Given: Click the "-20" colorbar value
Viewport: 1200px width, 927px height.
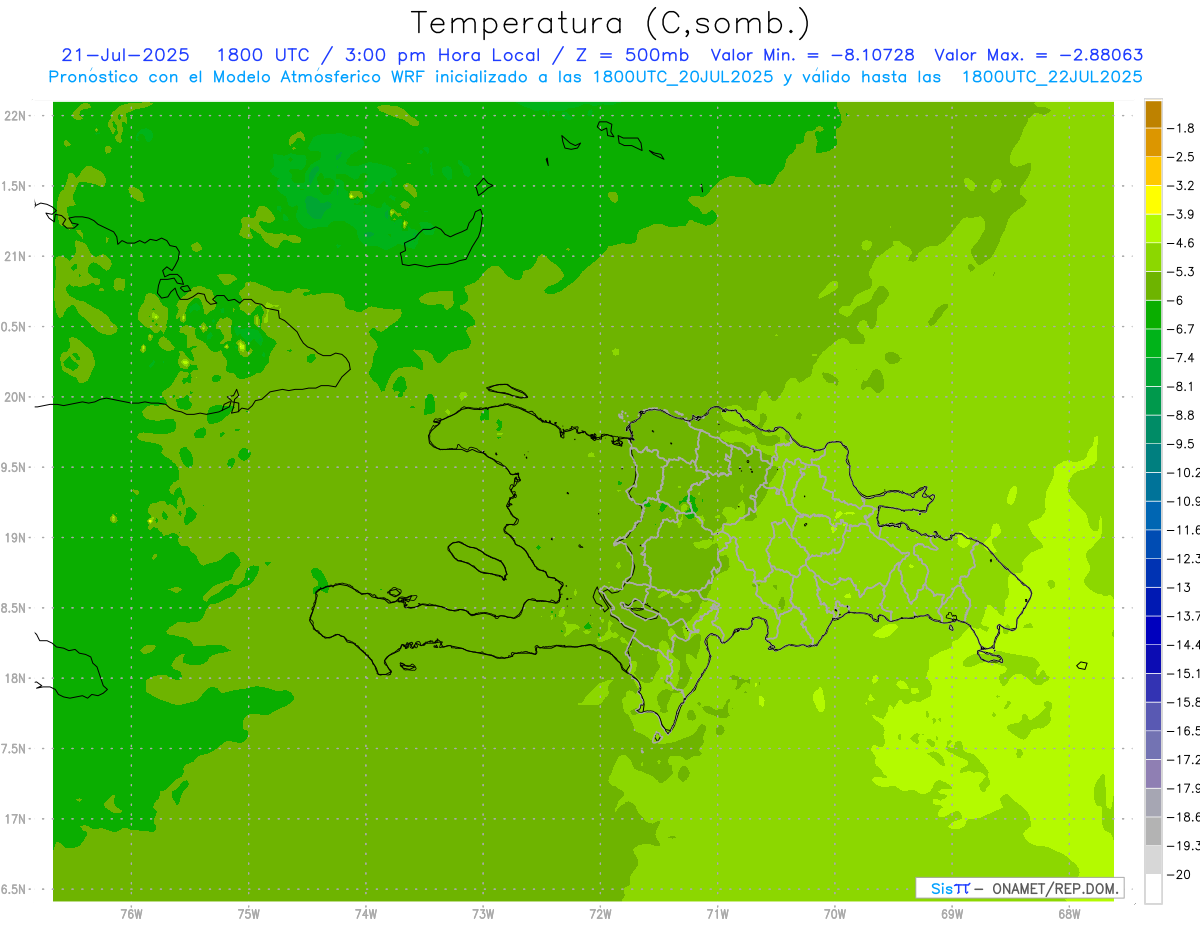Looking at the screenshot, I should point(1180,874).
